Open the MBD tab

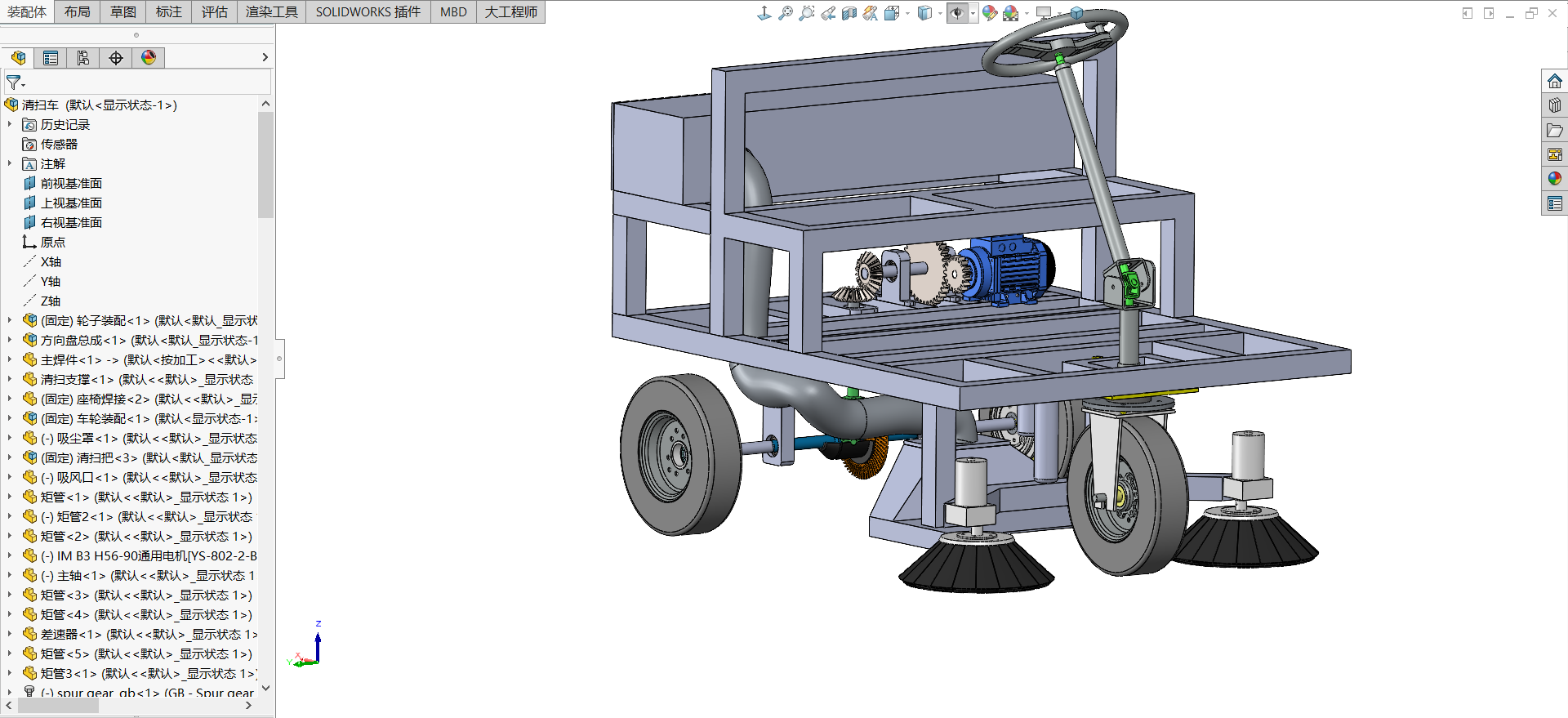coord(453,11)
